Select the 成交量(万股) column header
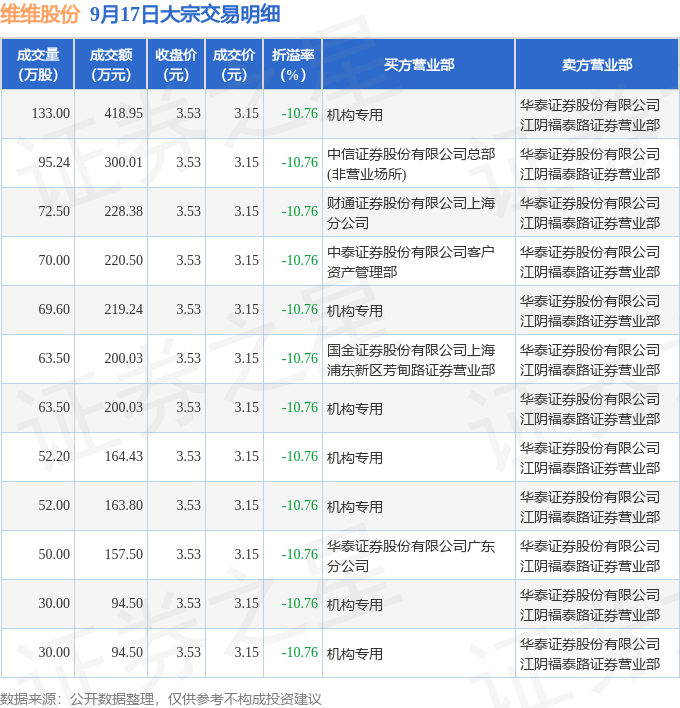The image size is (680, 708). 38,65
